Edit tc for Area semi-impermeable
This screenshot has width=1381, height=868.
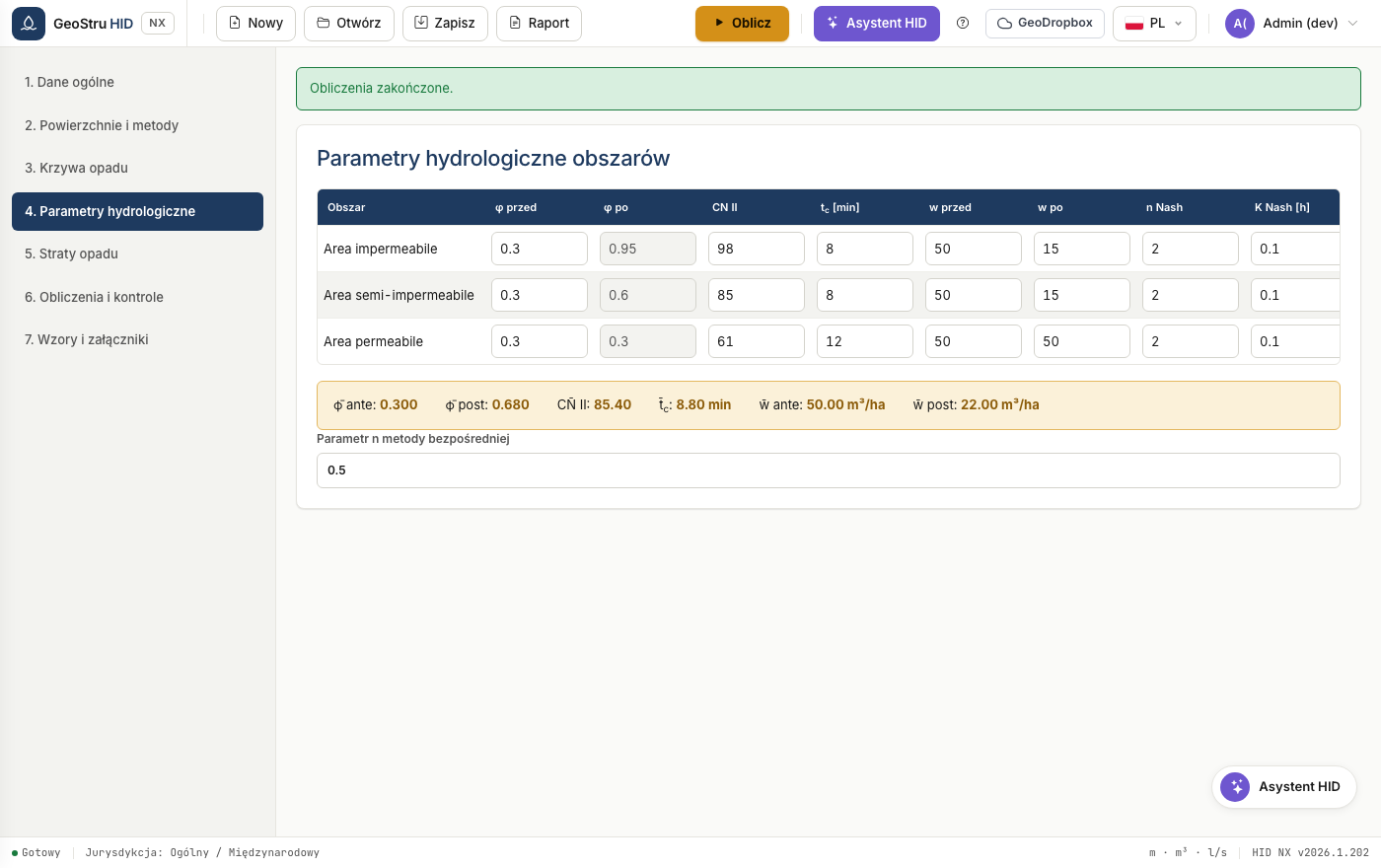pos(865,295)
